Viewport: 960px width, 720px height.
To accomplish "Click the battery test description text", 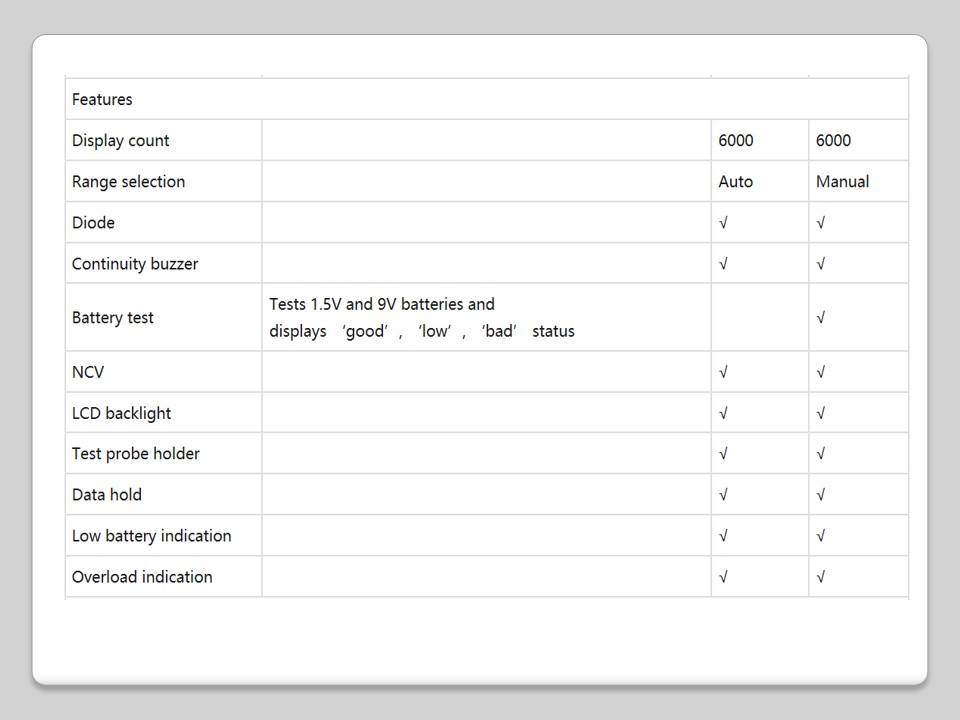I will (x=421, y=317).
